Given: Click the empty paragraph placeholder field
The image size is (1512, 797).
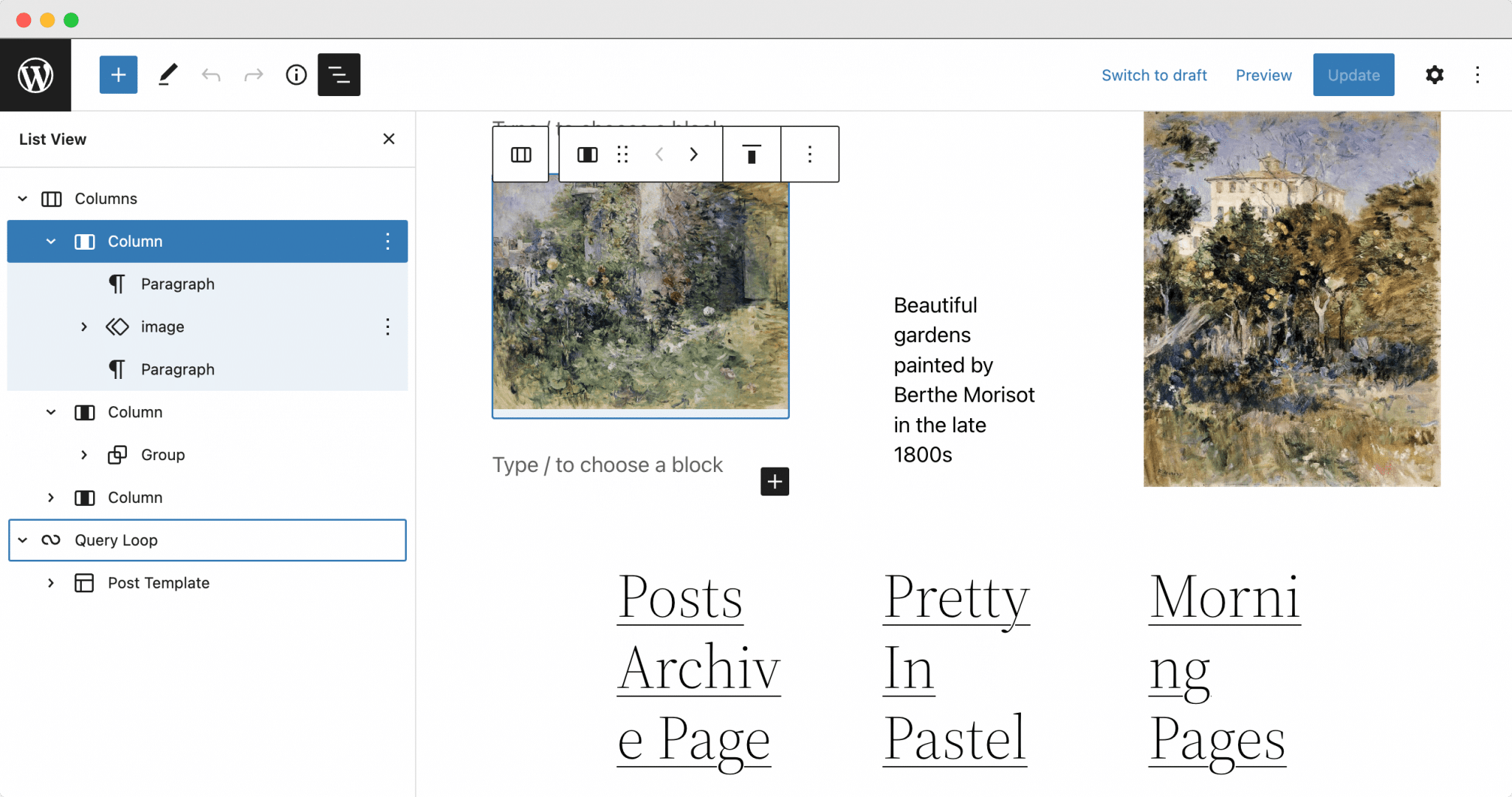Looking at the screenshot, I should click(x=608, y=465).
